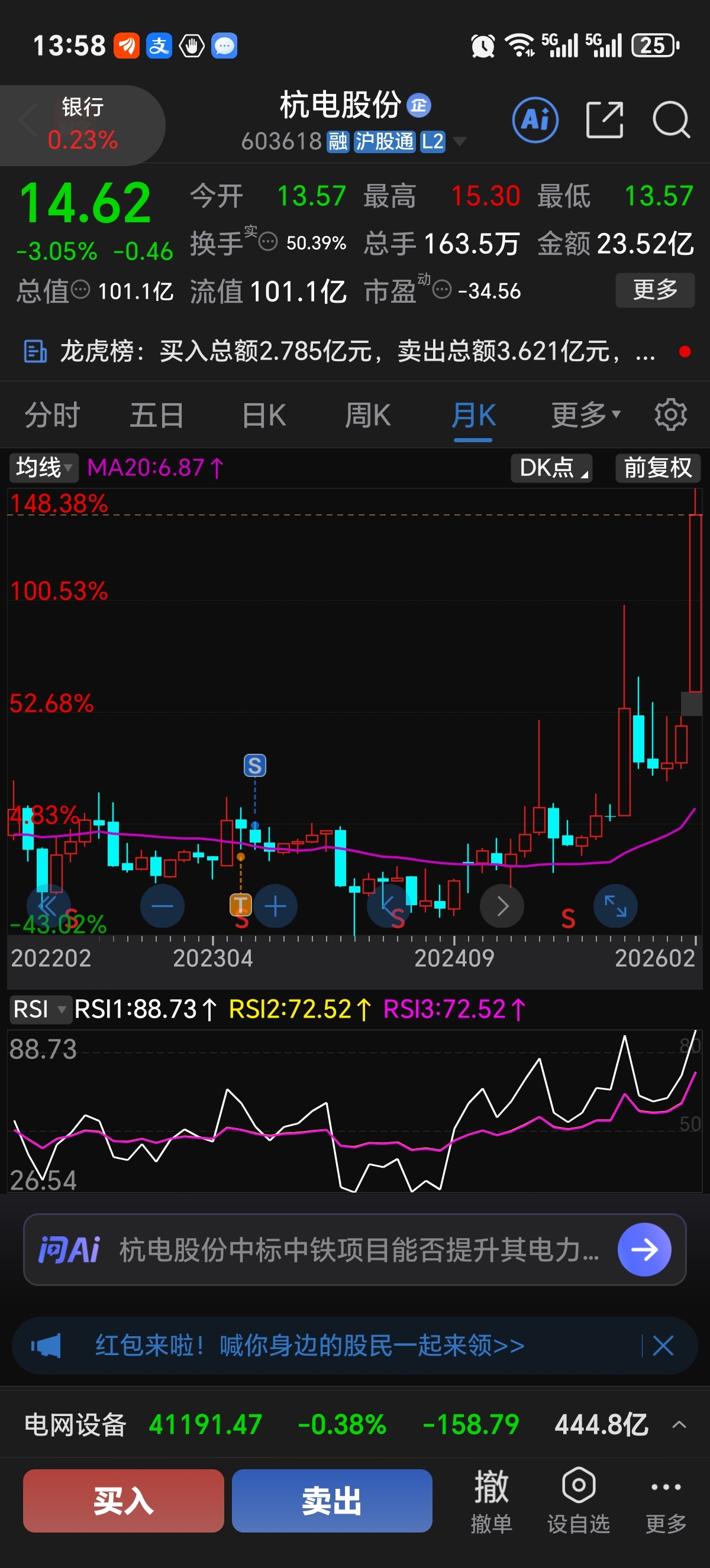
Task: Open chart settings gear icon
Action: [x=670, y=415]
